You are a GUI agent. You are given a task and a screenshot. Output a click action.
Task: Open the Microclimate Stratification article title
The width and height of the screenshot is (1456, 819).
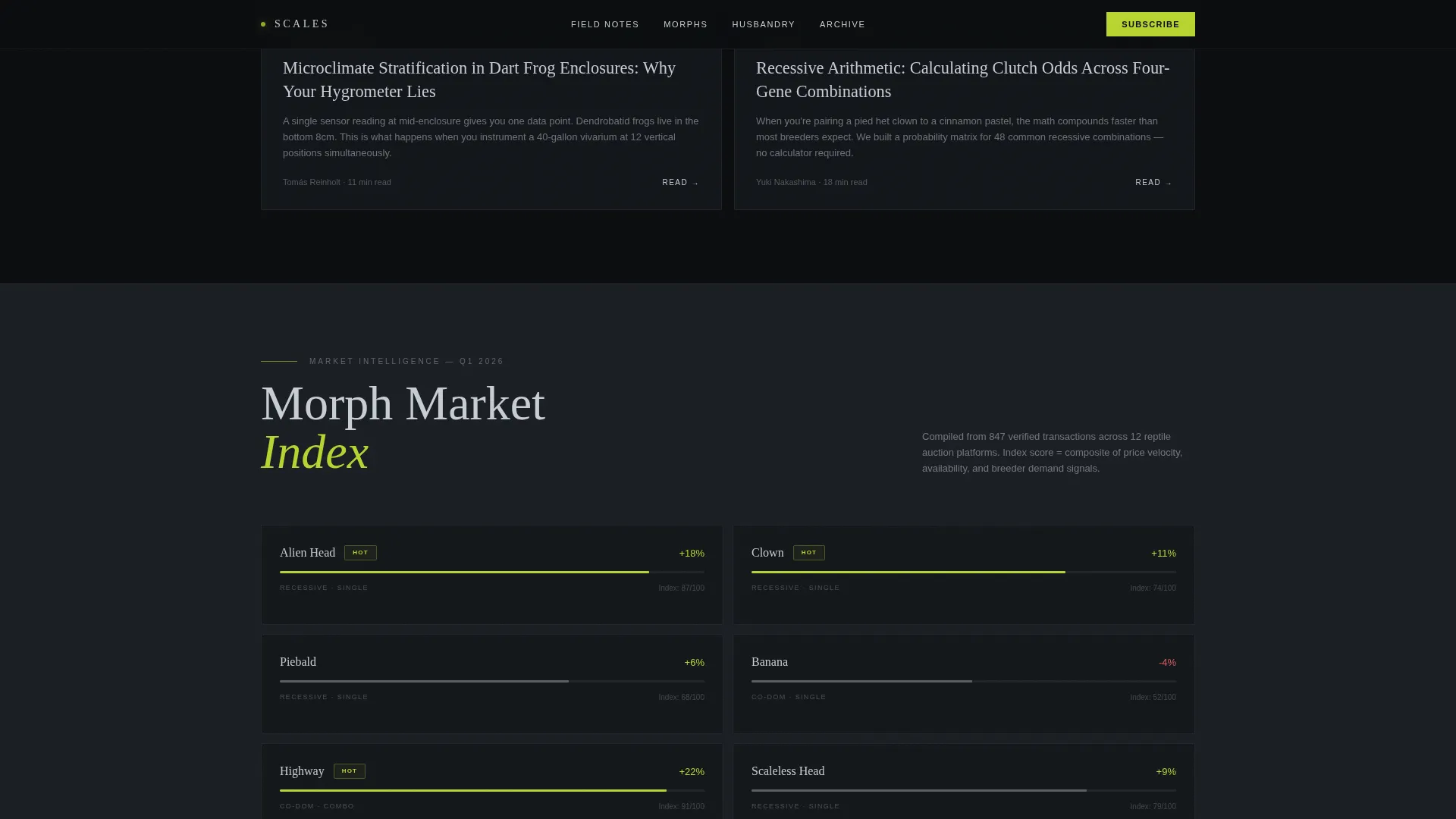tap(479, 80)
